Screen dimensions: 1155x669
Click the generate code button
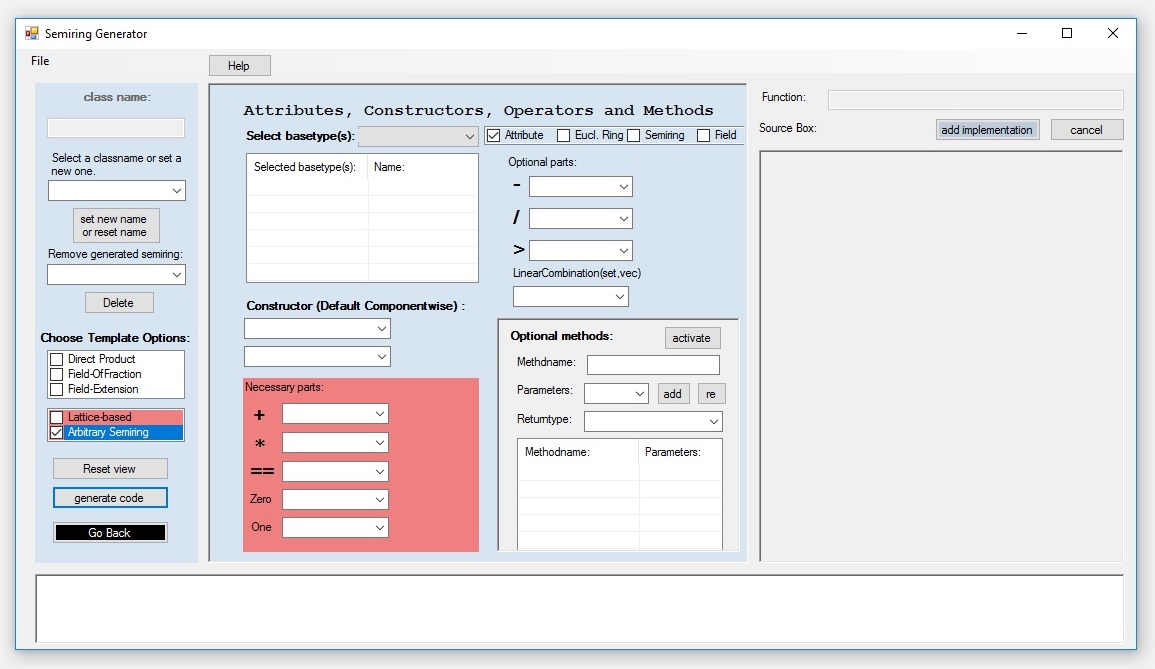pos(110,498)
